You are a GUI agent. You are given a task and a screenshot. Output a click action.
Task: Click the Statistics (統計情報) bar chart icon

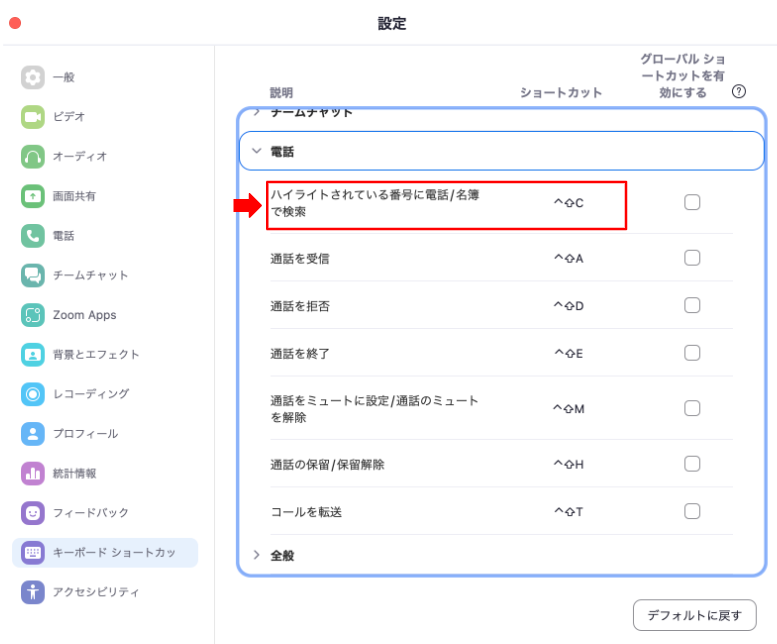click(x=33, y=474)
